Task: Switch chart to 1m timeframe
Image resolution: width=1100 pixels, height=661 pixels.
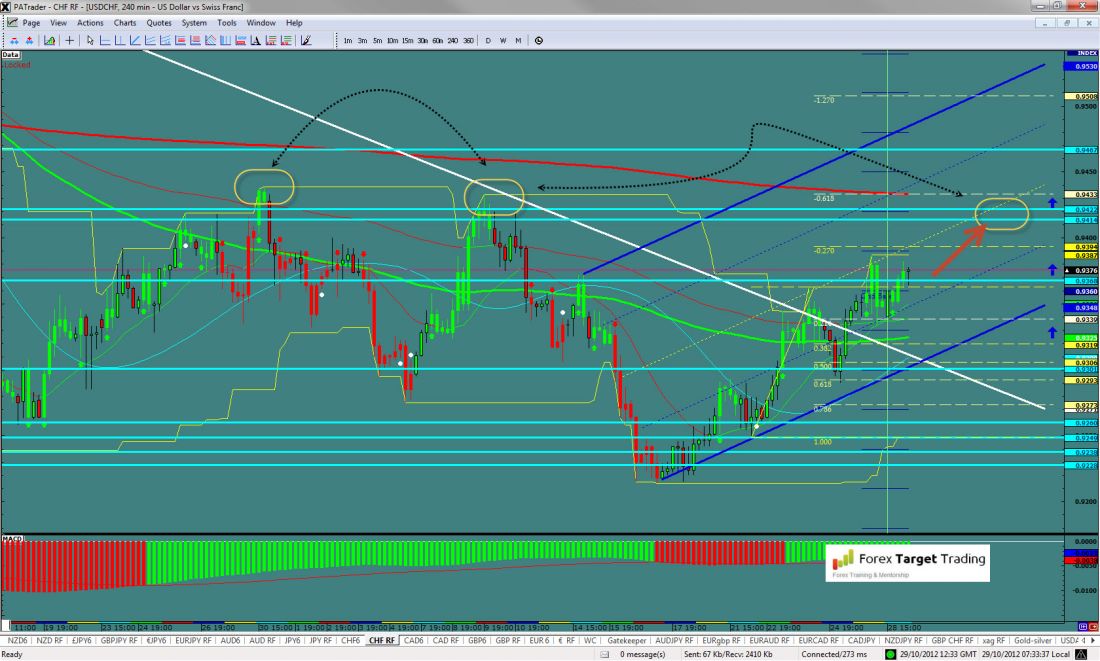Action: click(x=347, y=41)
